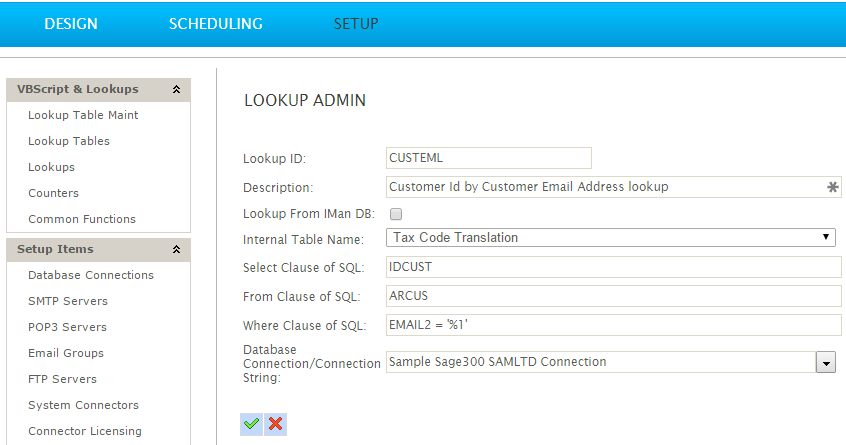Screen dimensions: 846x445
Task: Open the Database Connection dropdown arrow
Action: point(825,362)
